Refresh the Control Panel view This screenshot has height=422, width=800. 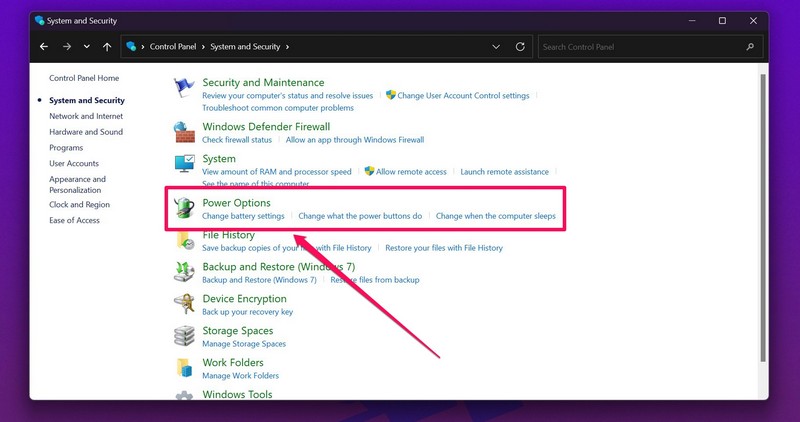click(x=520, y=47)
